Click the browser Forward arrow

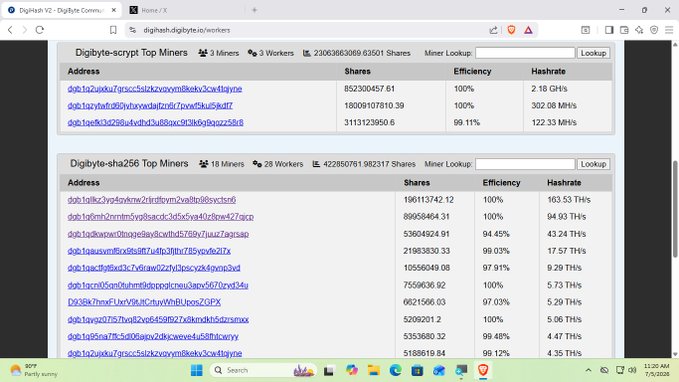tap(25, 30)
